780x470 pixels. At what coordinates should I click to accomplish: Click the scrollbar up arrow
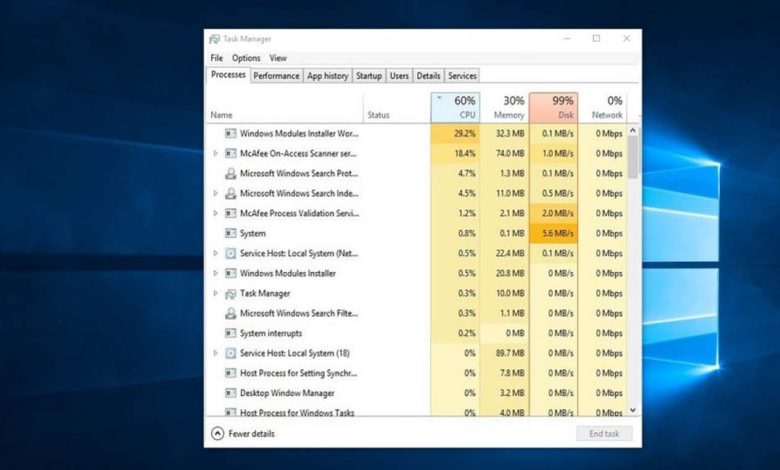(x=633, y=130)
